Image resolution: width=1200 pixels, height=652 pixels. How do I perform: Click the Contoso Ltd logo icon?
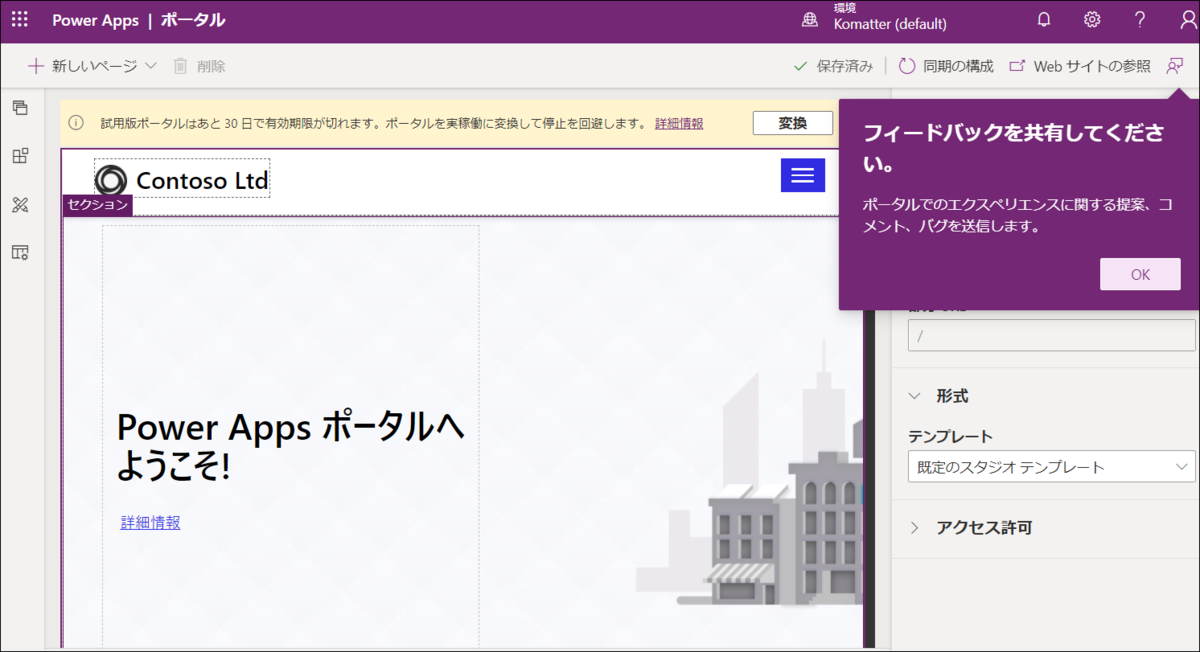tap(111, 180)
